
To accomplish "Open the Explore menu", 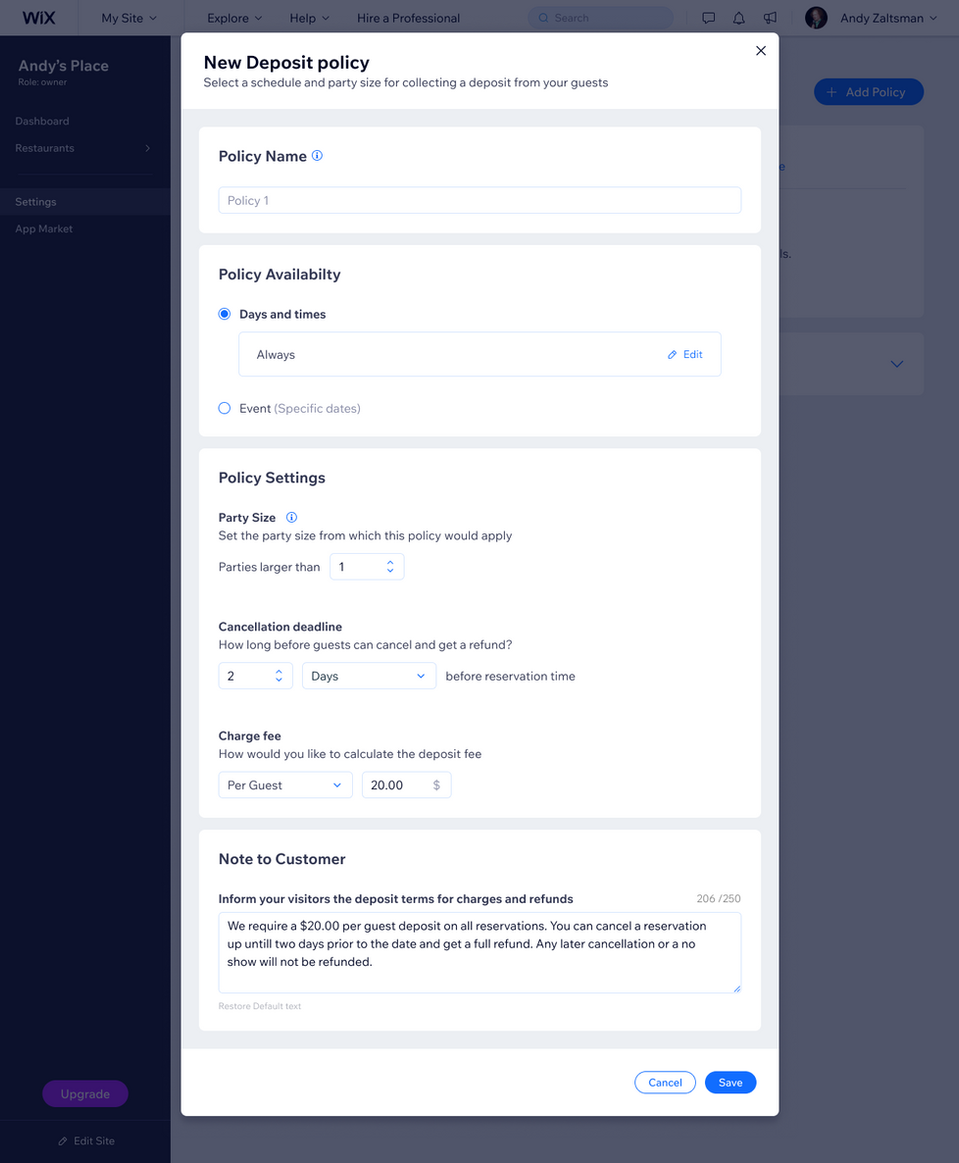I will pyautogui.click(x=234, y=18).
